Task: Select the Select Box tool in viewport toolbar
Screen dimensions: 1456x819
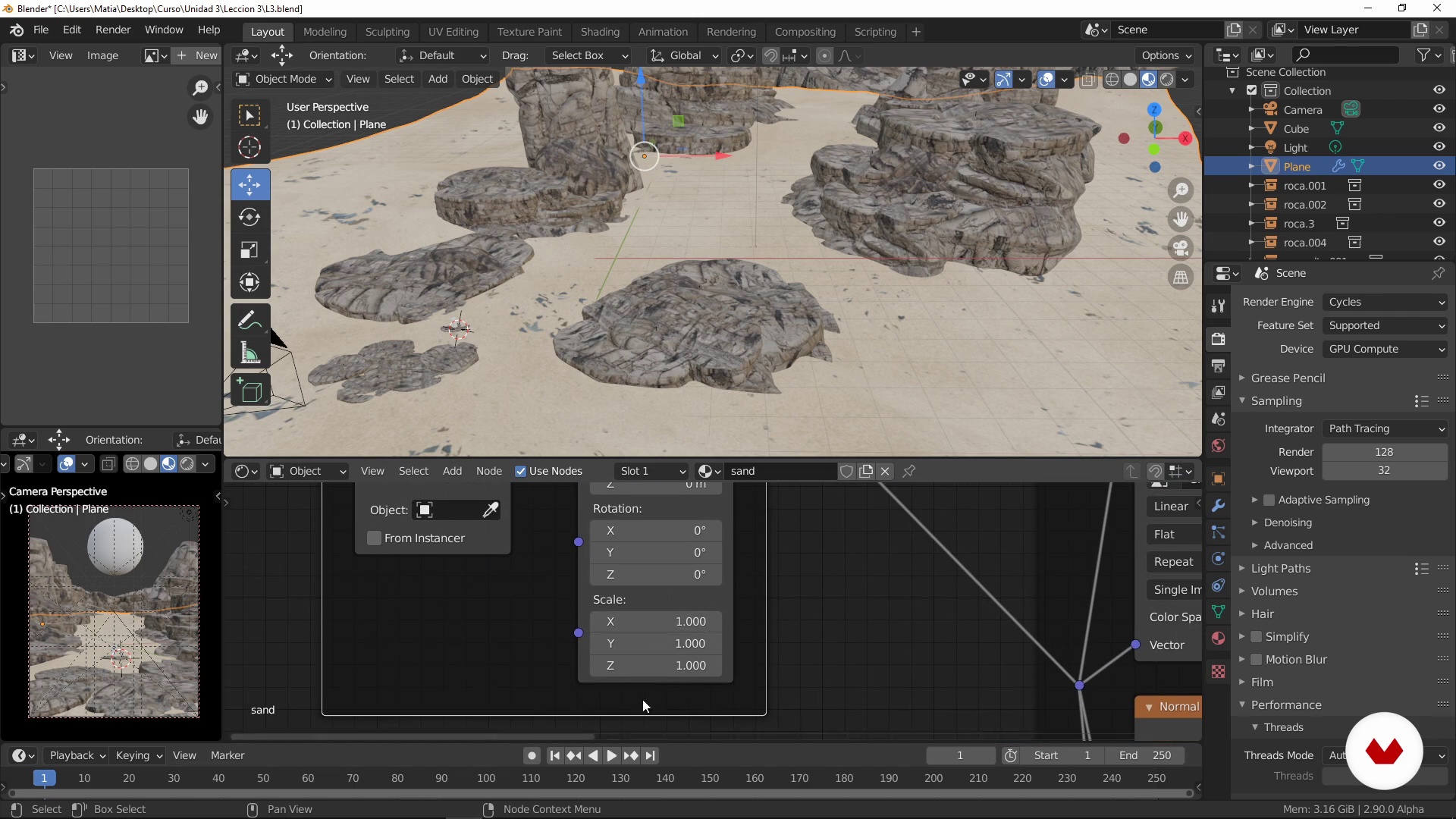Action: coord(249,115)
